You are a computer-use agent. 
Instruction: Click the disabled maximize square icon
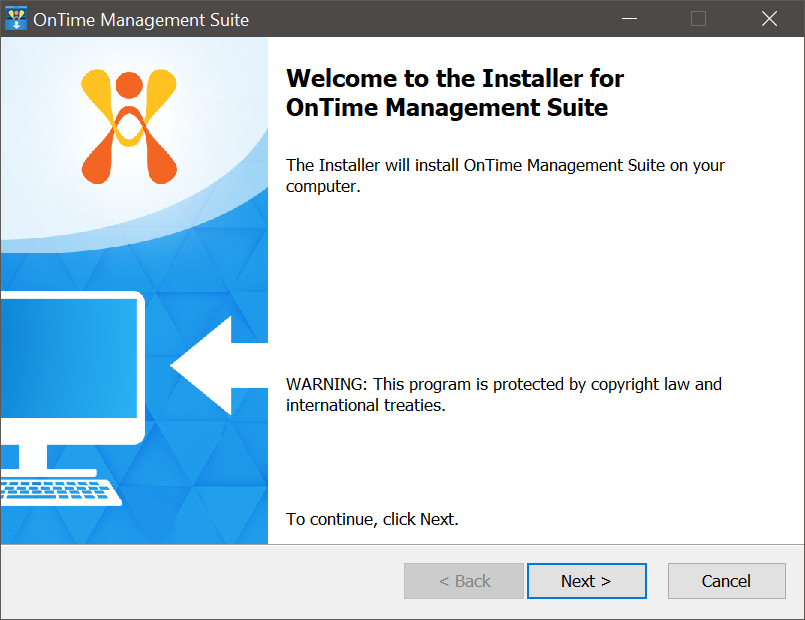[x=698, y=18]
